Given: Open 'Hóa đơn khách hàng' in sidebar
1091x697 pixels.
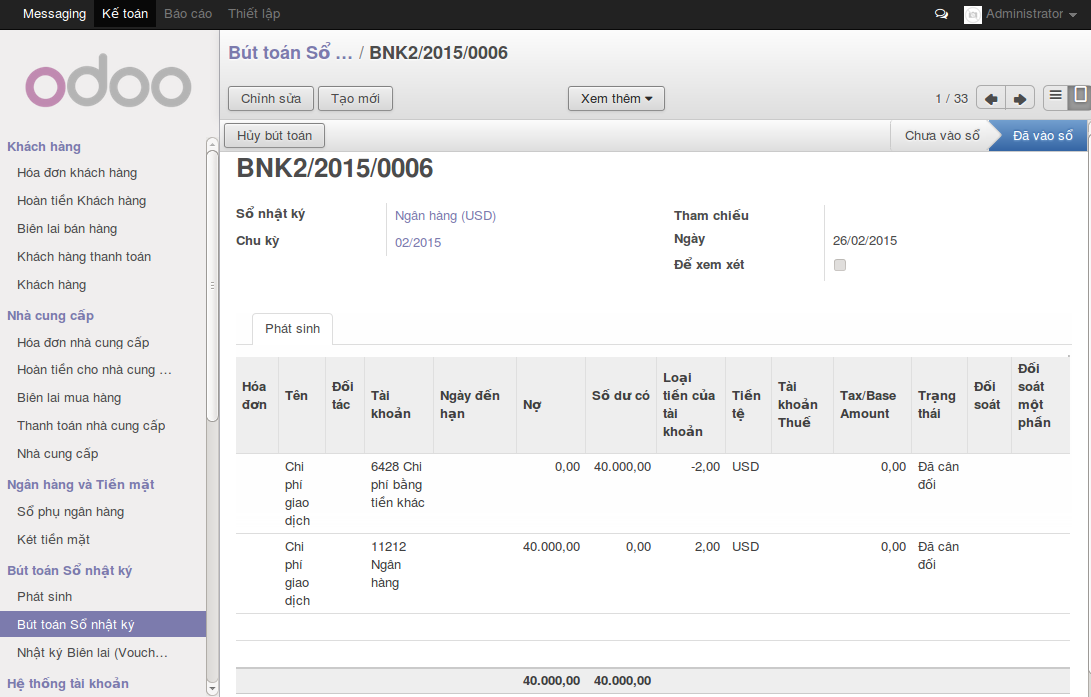Looking at the screenshot, I should coord(77,173).
